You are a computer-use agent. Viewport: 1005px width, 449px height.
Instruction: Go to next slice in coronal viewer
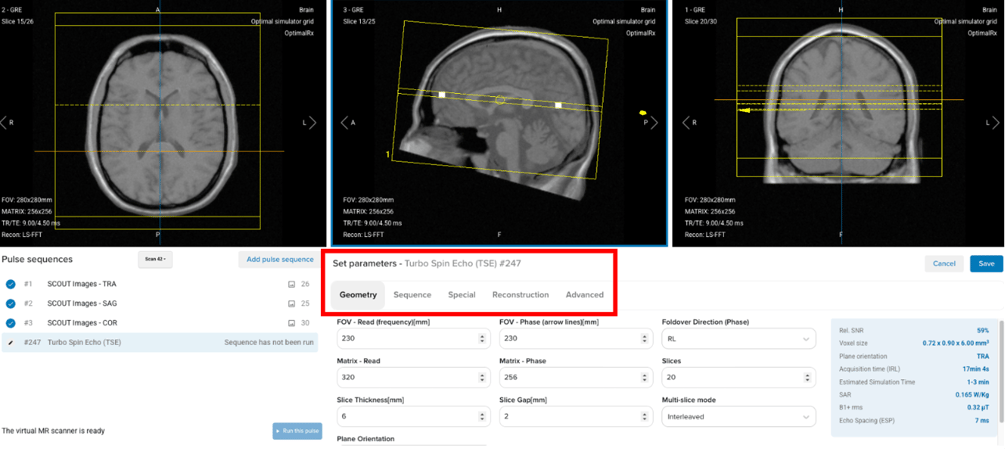tap(995, 123)
